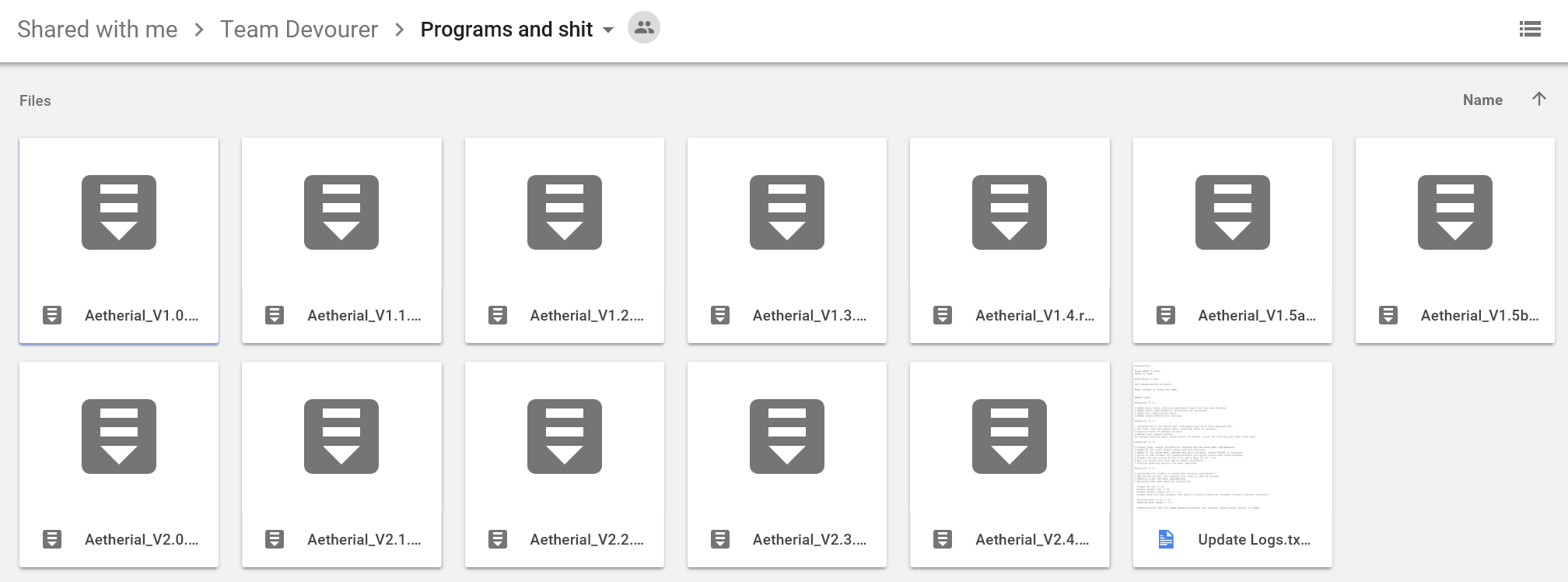This screenshot has height=582, width=1568.
Task: Click the small file icon beside Aetherial_V2.4
Action: 942,539
